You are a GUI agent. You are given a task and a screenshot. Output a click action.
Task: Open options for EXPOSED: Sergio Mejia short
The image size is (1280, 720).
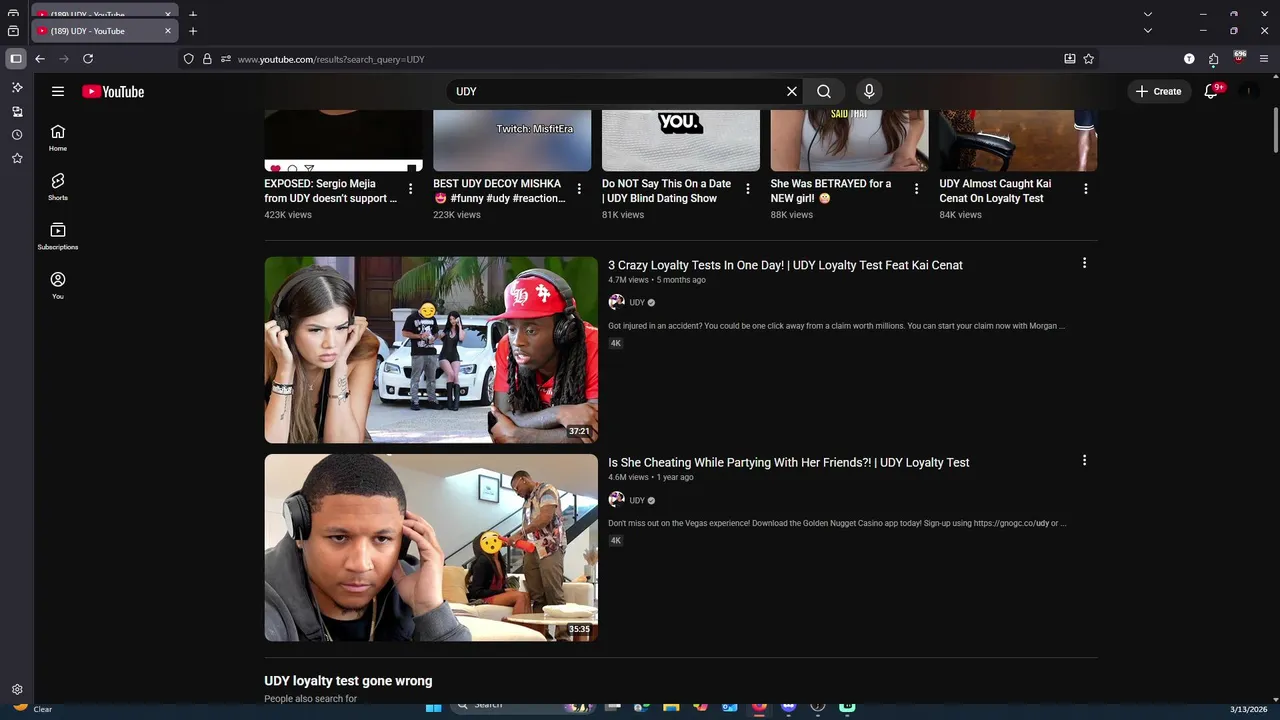tap(410, 189)
